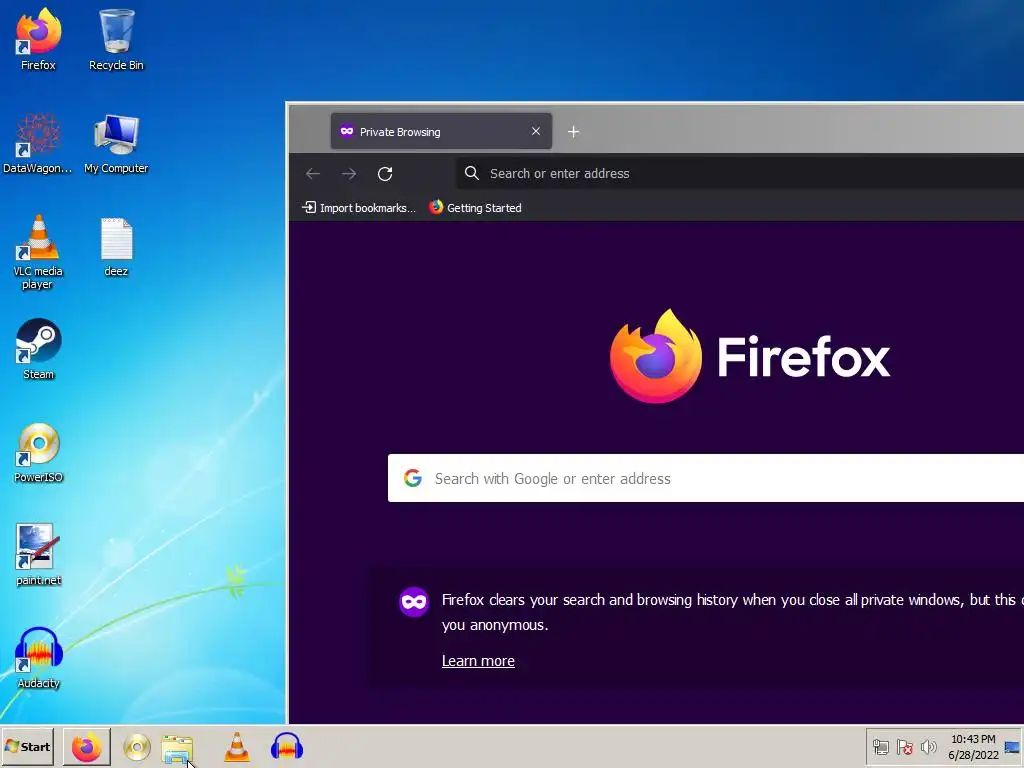Select the VLC media player shortcut
This screenshot has height=768, width=1024.
tap(38, 252)
